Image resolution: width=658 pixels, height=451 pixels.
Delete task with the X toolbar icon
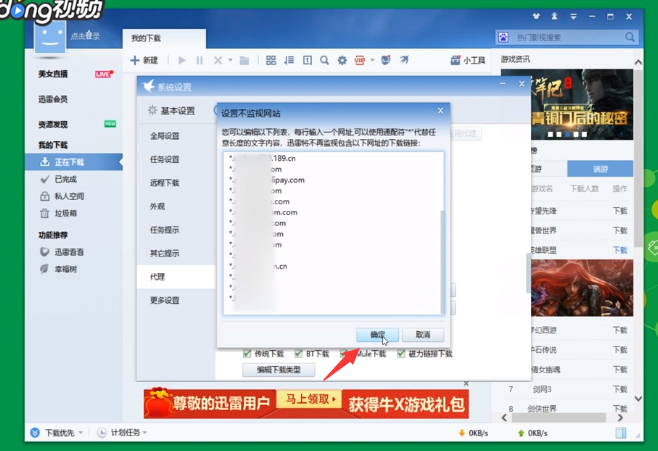pos(218,60)
